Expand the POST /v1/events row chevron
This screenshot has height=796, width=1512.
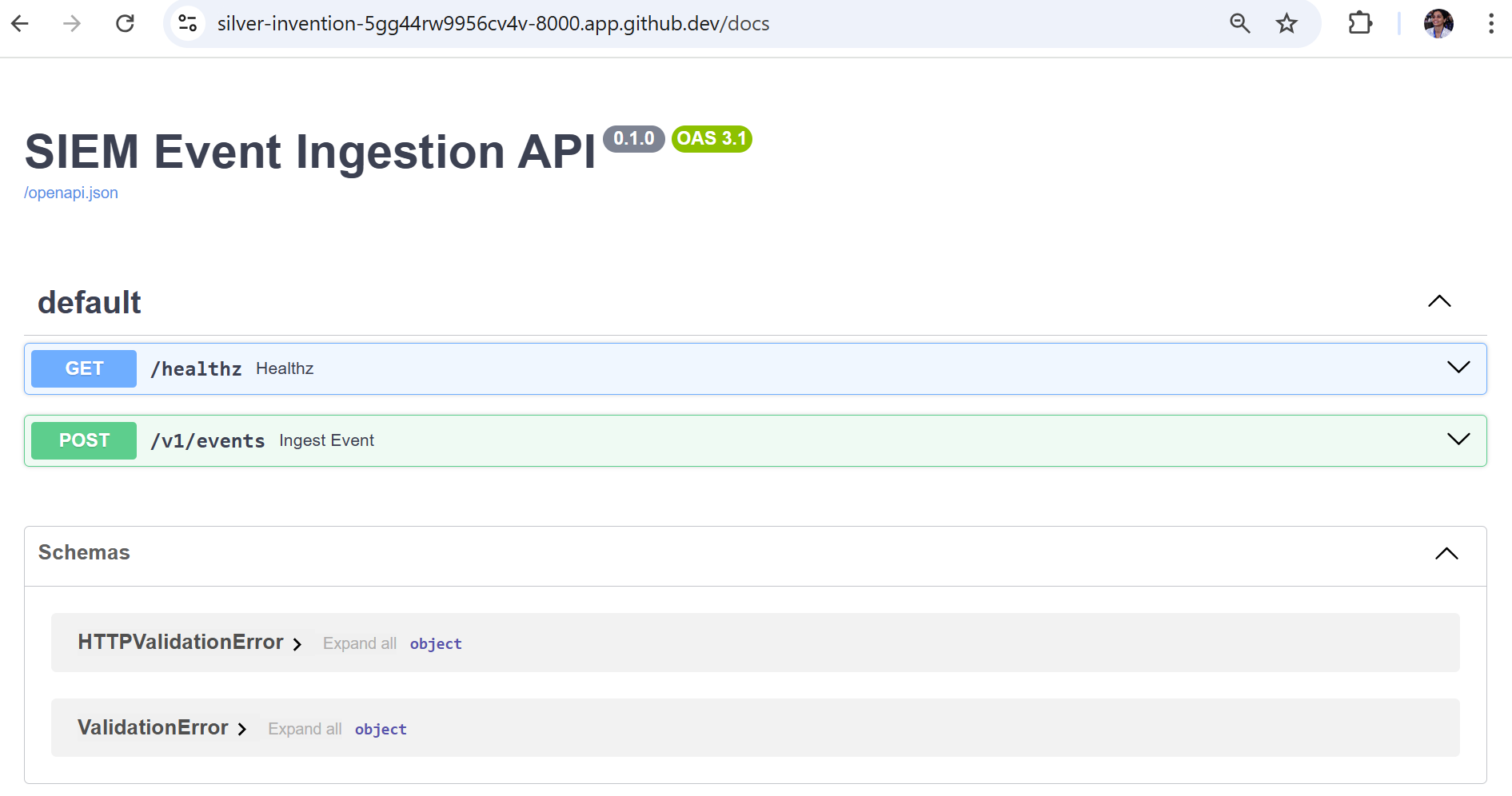pyautogui.click(x=1458, y=440)
